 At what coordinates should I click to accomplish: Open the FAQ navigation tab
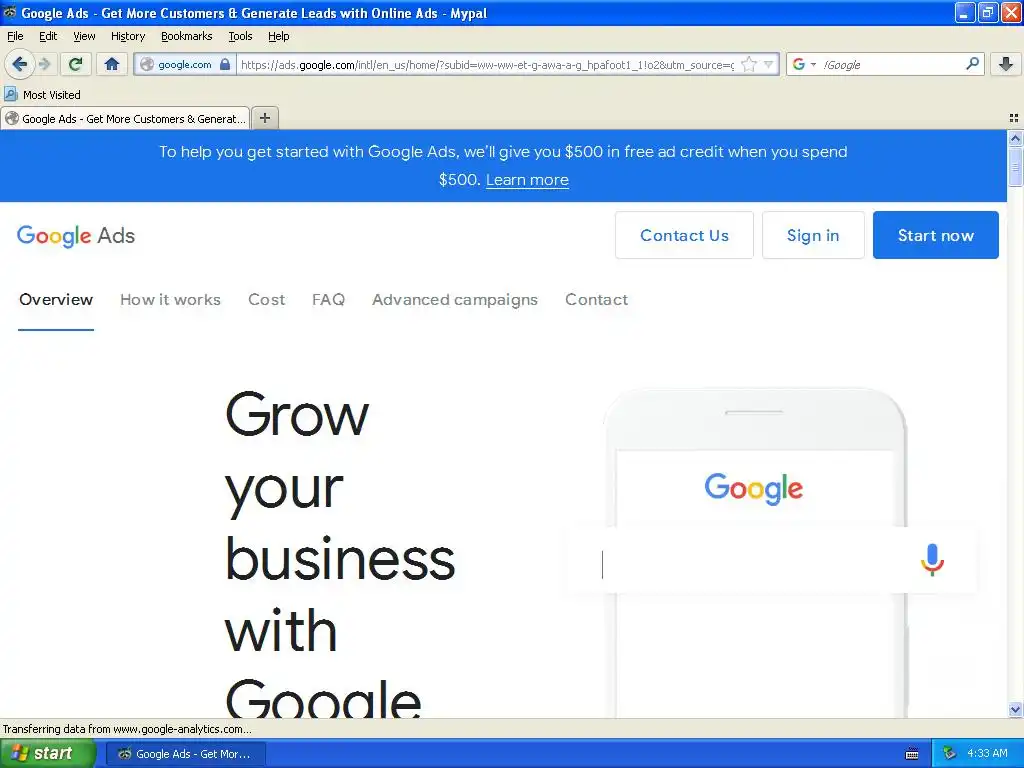point(328,300)
